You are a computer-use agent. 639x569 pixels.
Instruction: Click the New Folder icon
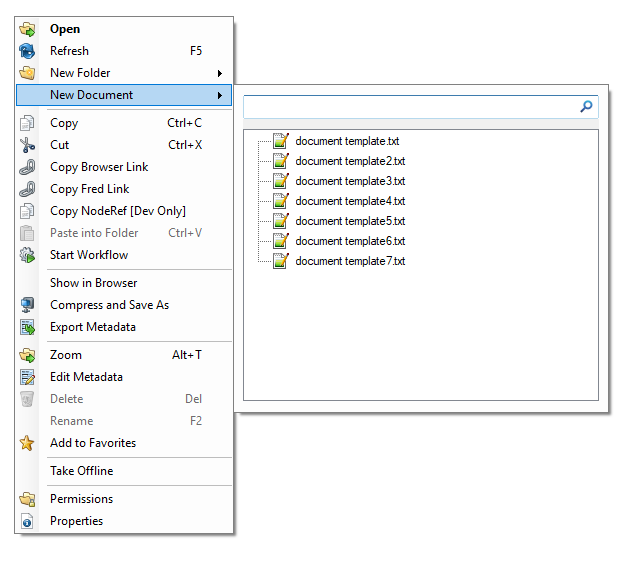pyautogui.click(x=27, y=73)
